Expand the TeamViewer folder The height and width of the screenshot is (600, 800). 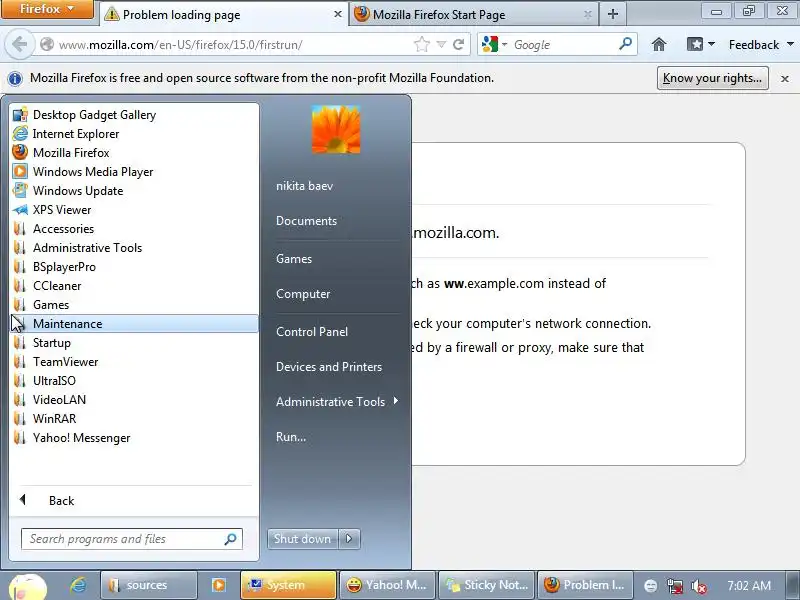pos(134,362)
